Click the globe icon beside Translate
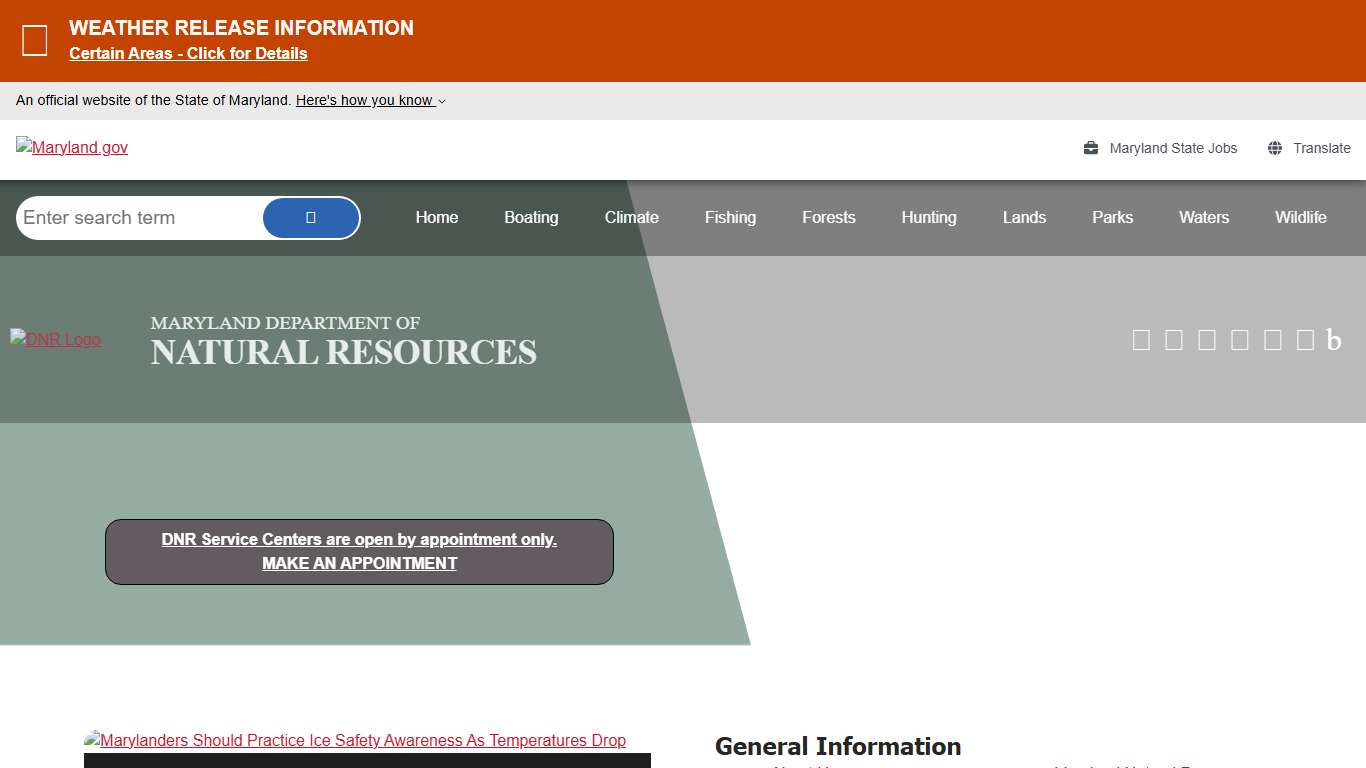This screenshot has width=1366, height=768. [x=1275, y=148]
